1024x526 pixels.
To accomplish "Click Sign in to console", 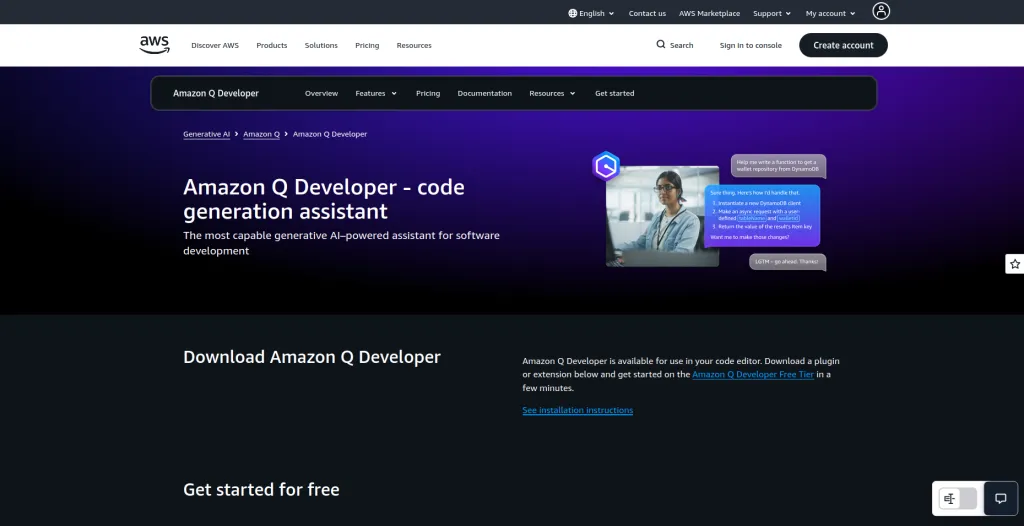I will click(750, 46).
